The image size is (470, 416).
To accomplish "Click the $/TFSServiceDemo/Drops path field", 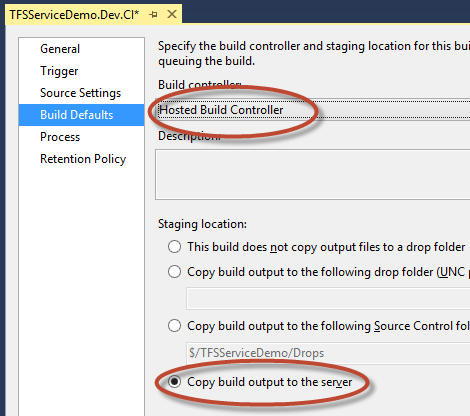I will tap(328, 353).
